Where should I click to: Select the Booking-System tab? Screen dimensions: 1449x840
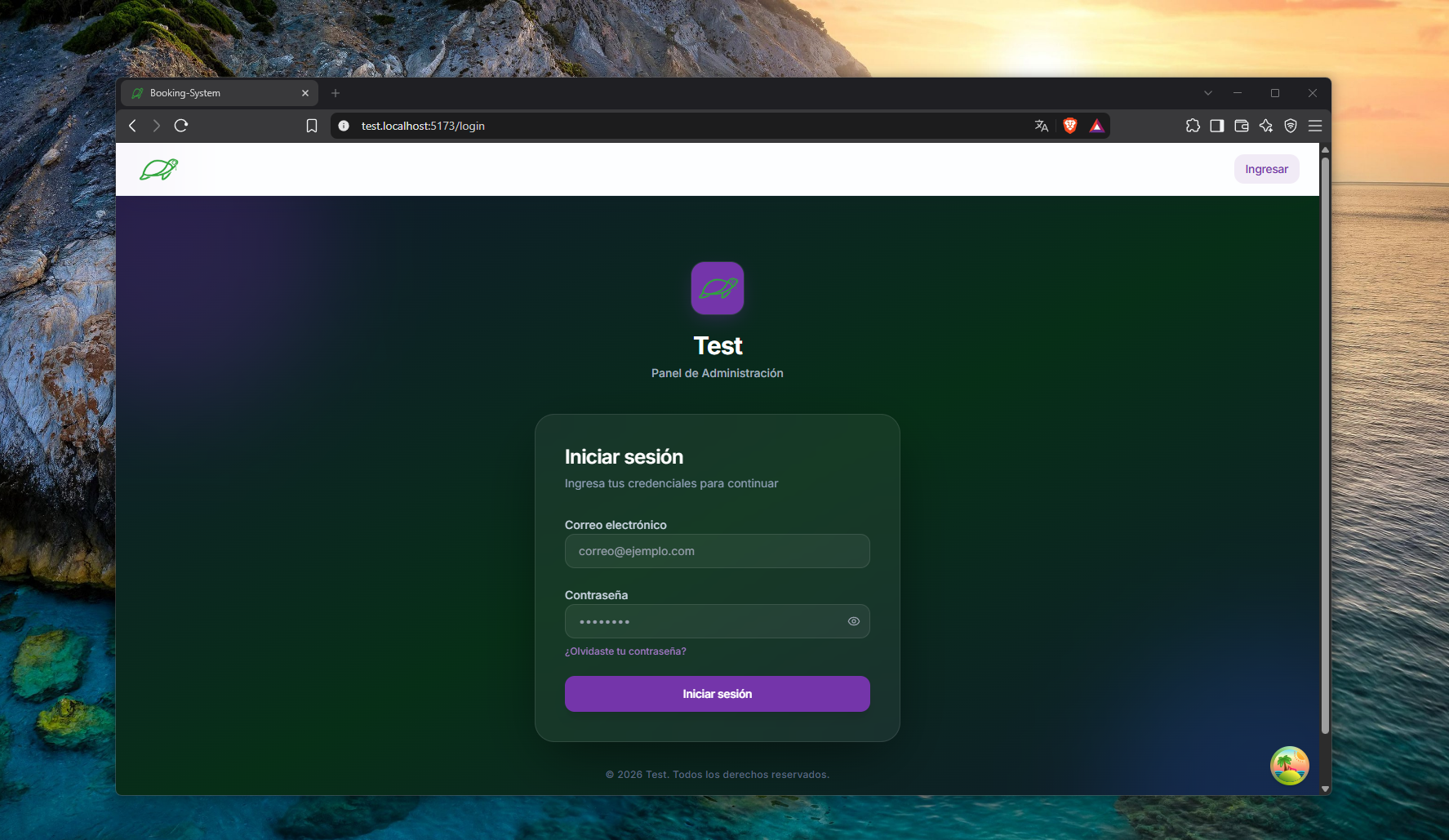[219, 93]
